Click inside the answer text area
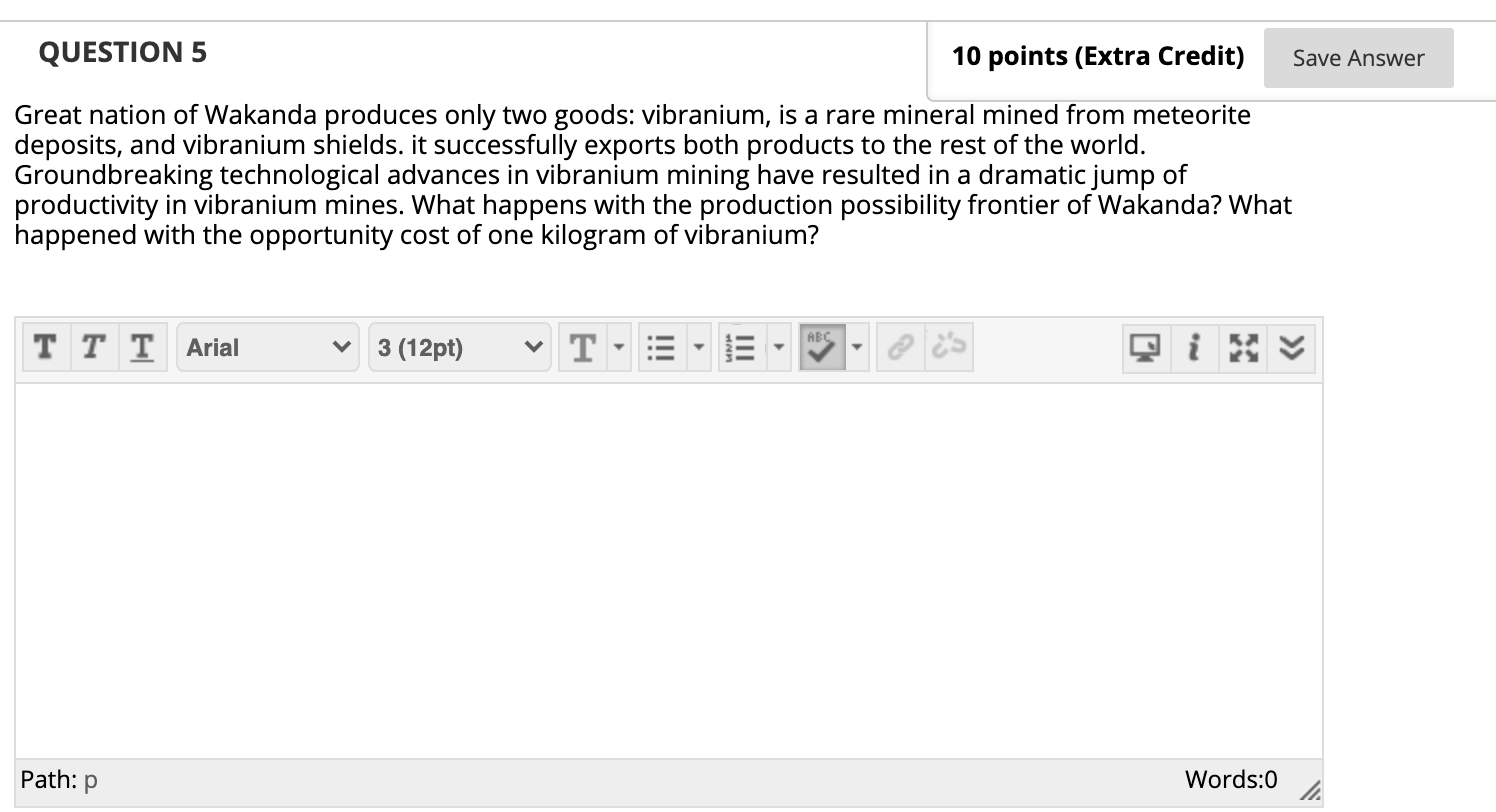 669,571
